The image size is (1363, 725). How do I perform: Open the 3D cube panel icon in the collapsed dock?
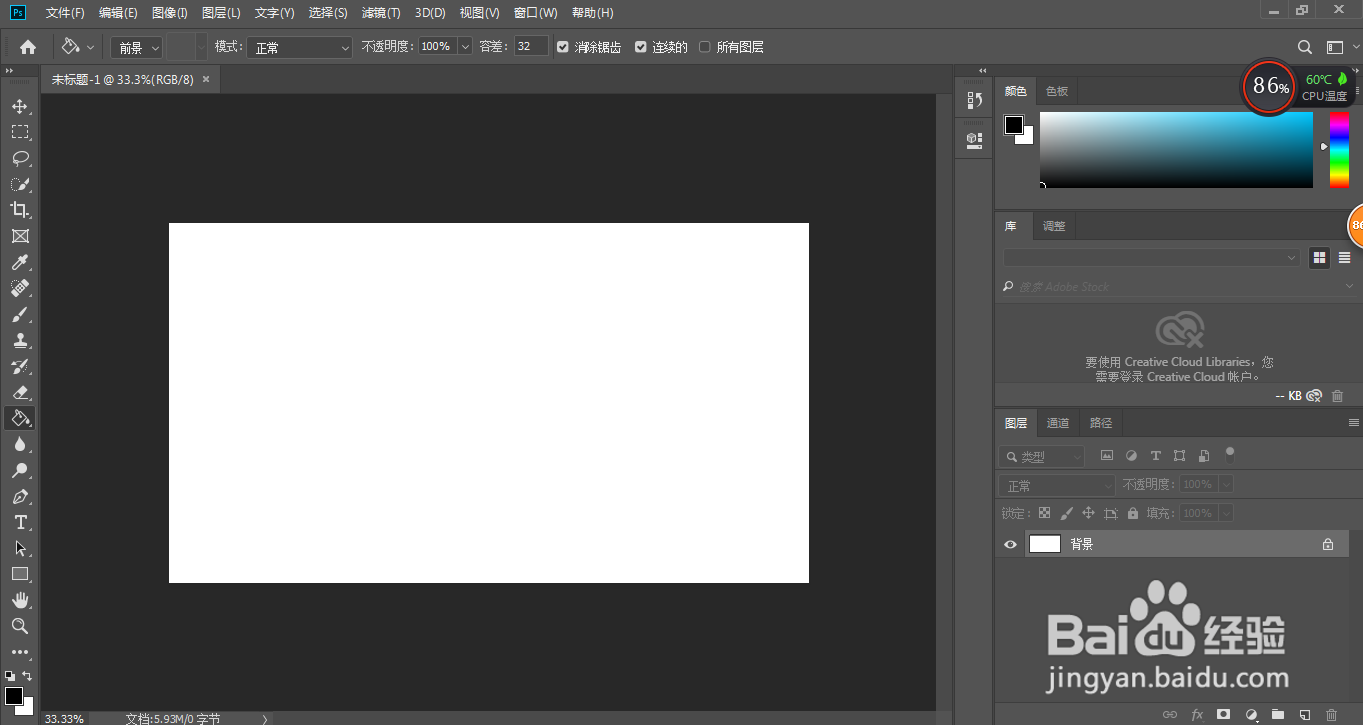tap(974, 140)
